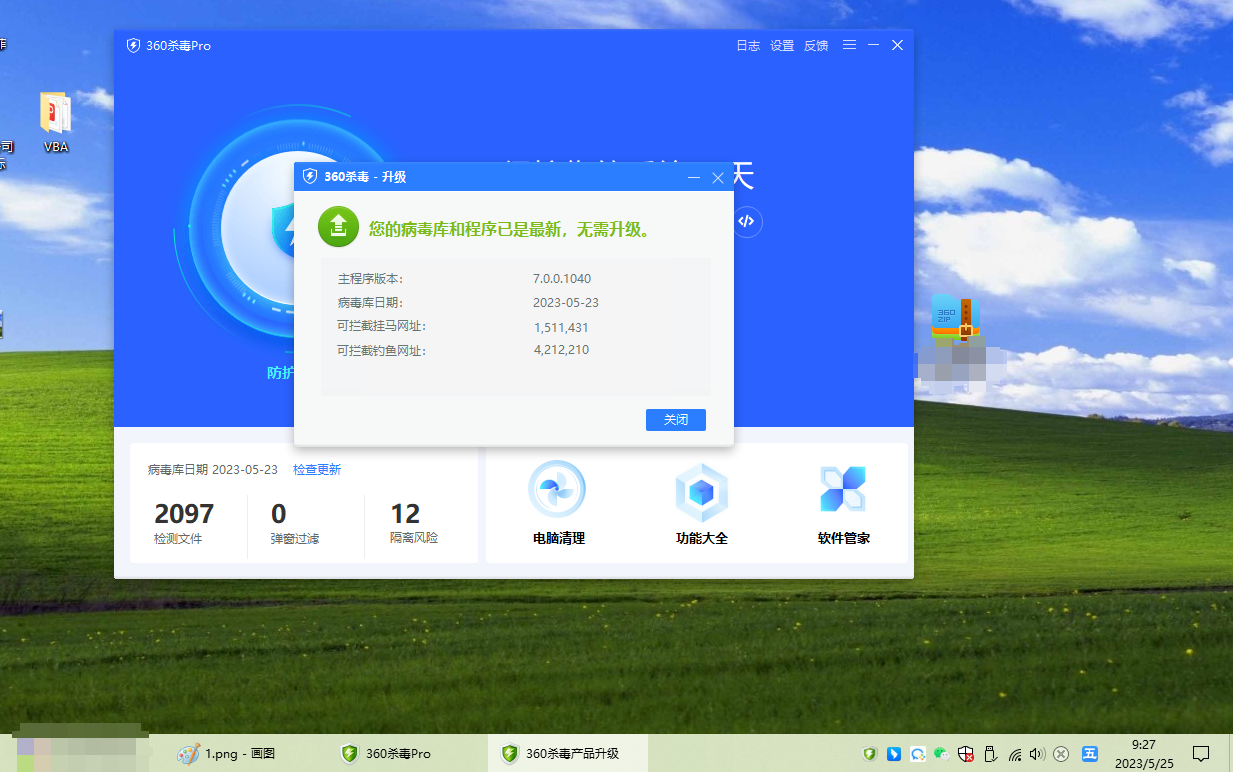Click the green up-to-date message text
This screenshot has width=1233, height=772.
(x=511, y=229)
